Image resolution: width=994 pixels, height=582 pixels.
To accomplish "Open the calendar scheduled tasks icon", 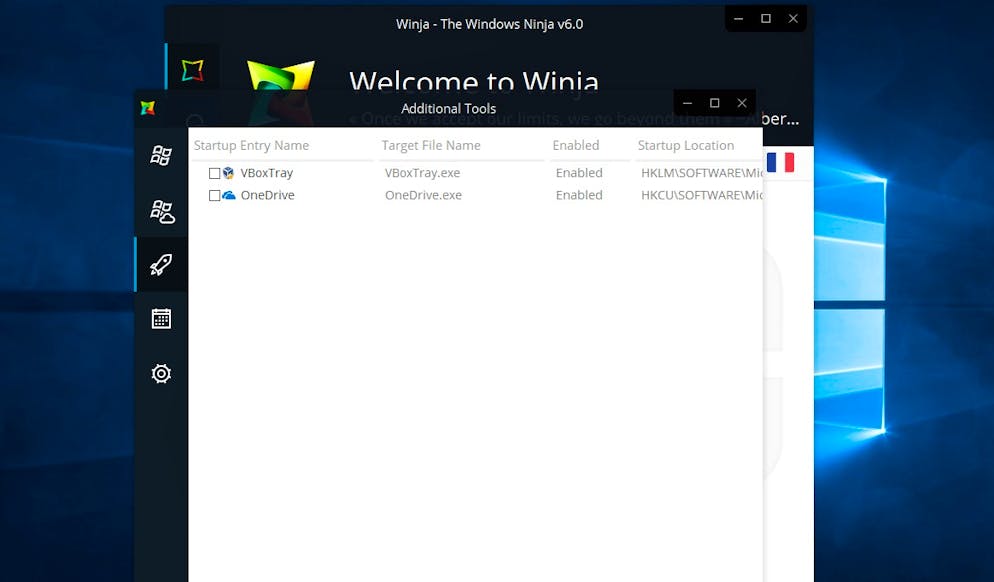I will click(x=161, y=318).
